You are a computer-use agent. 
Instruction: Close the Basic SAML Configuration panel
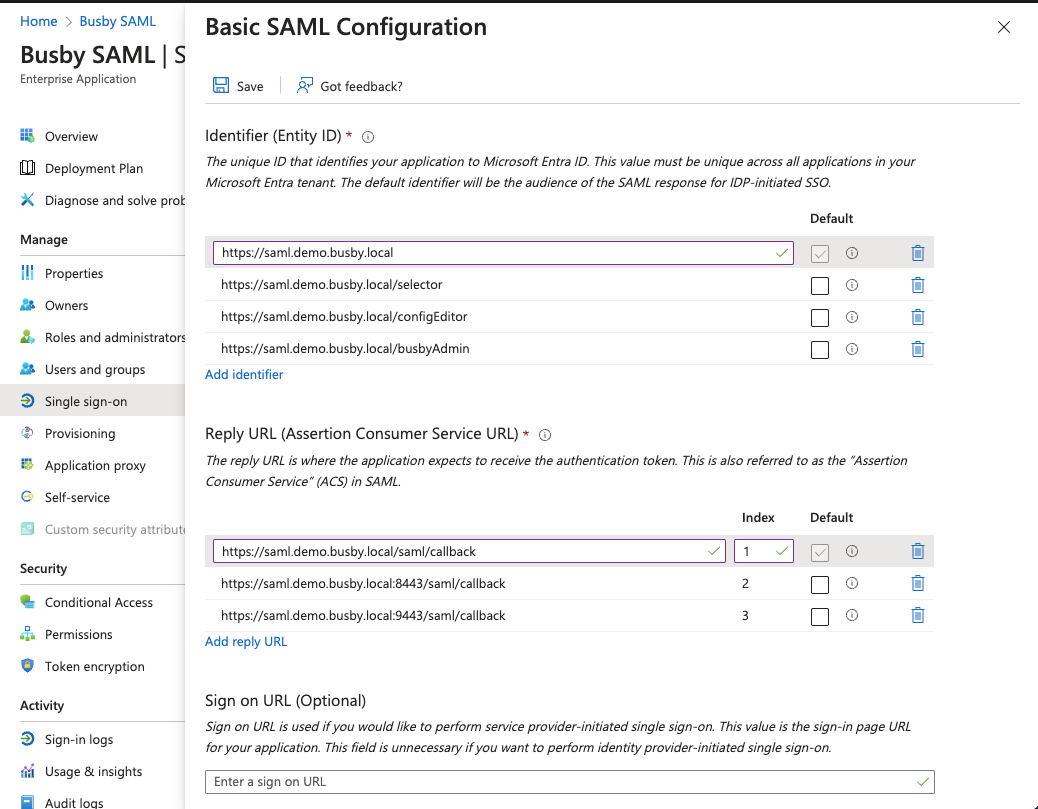1004,27
